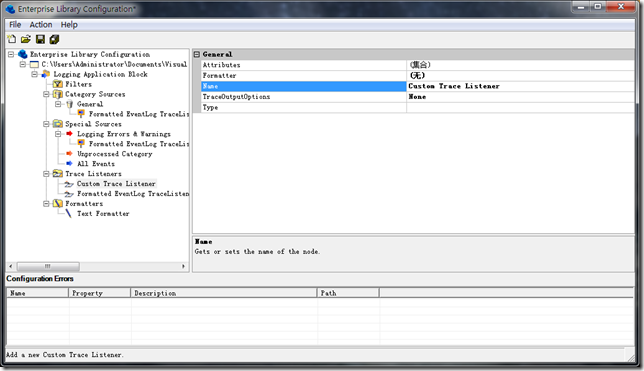
Task: Click the Enterprise Library Configuration root node icon
Action: (23, 54)
